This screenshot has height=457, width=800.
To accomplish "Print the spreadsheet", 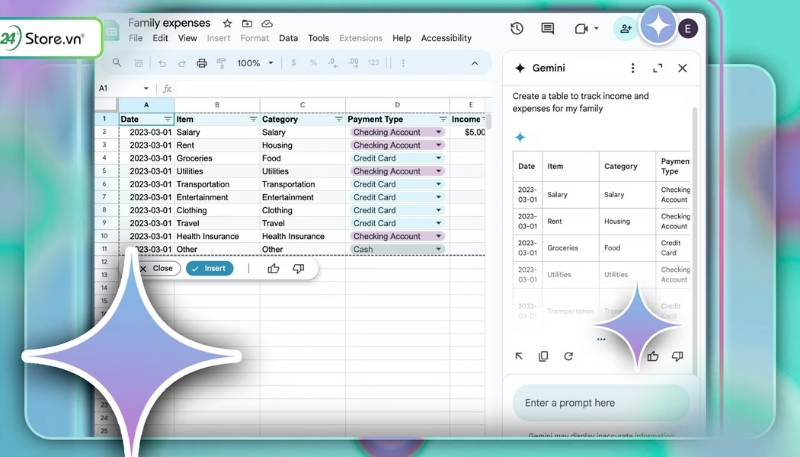I will pos(202,63).
